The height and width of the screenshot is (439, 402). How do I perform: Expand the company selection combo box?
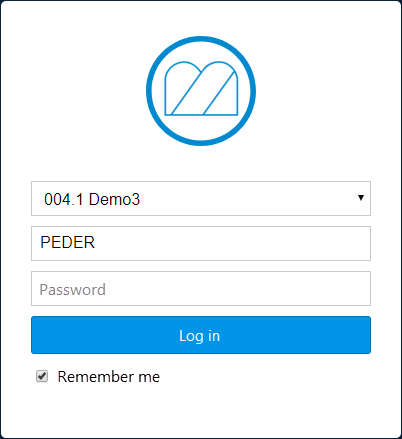coord(201,199)
